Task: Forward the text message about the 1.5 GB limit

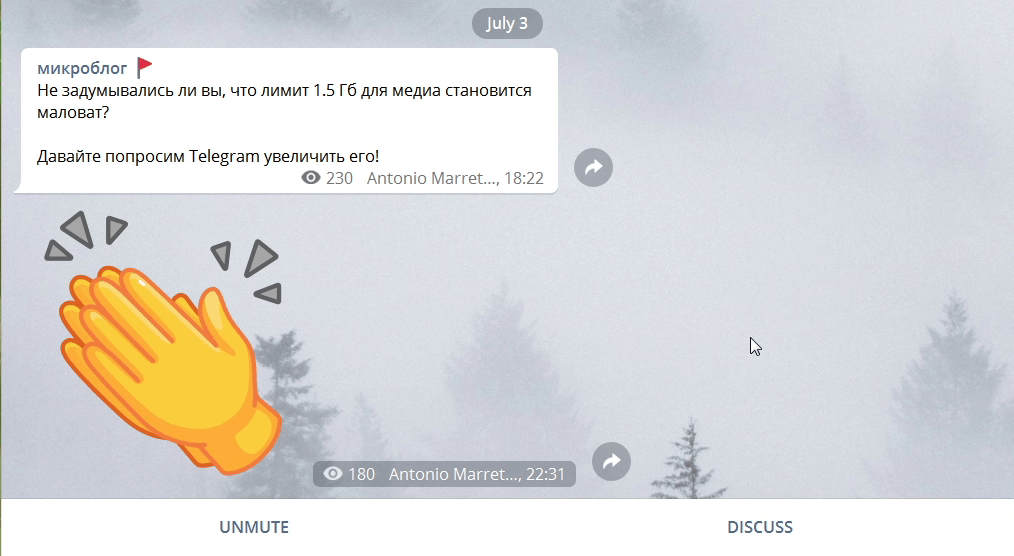Action: tap(593, 168)
